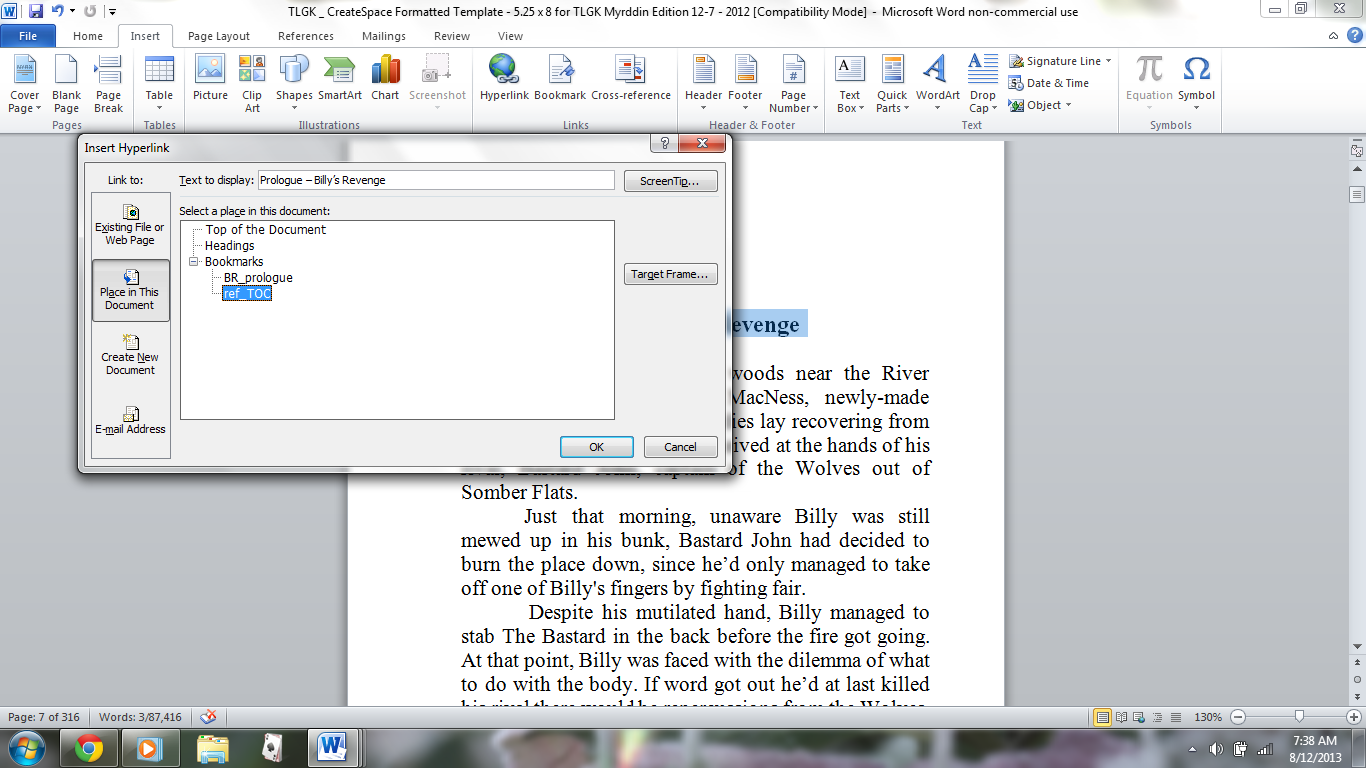Insert a Cross-reference from the ribbon
The image size is (1366, 768).
(630, 78)
